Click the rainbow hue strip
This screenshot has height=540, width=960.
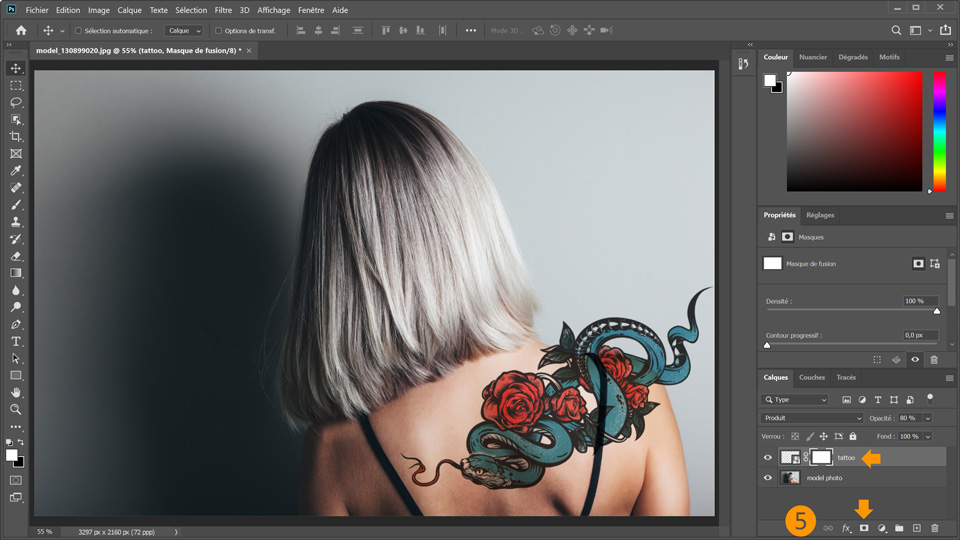pyautogui.click(x=939, y=131)
